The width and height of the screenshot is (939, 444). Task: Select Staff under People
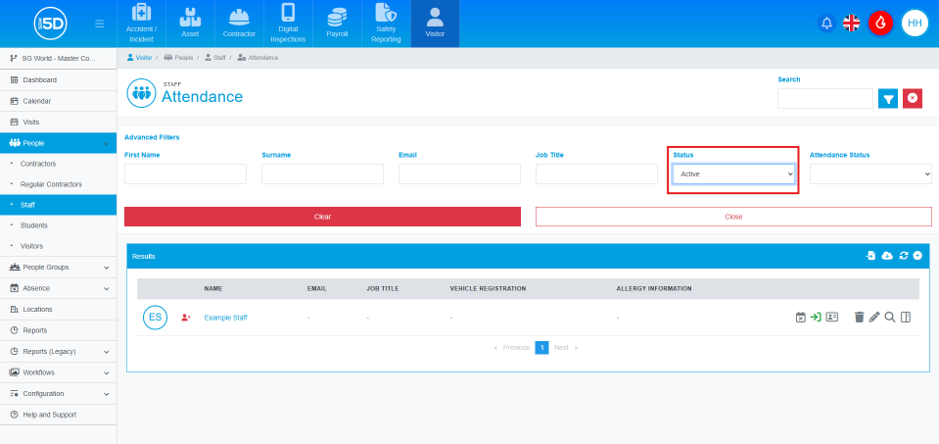pos(58,204)
